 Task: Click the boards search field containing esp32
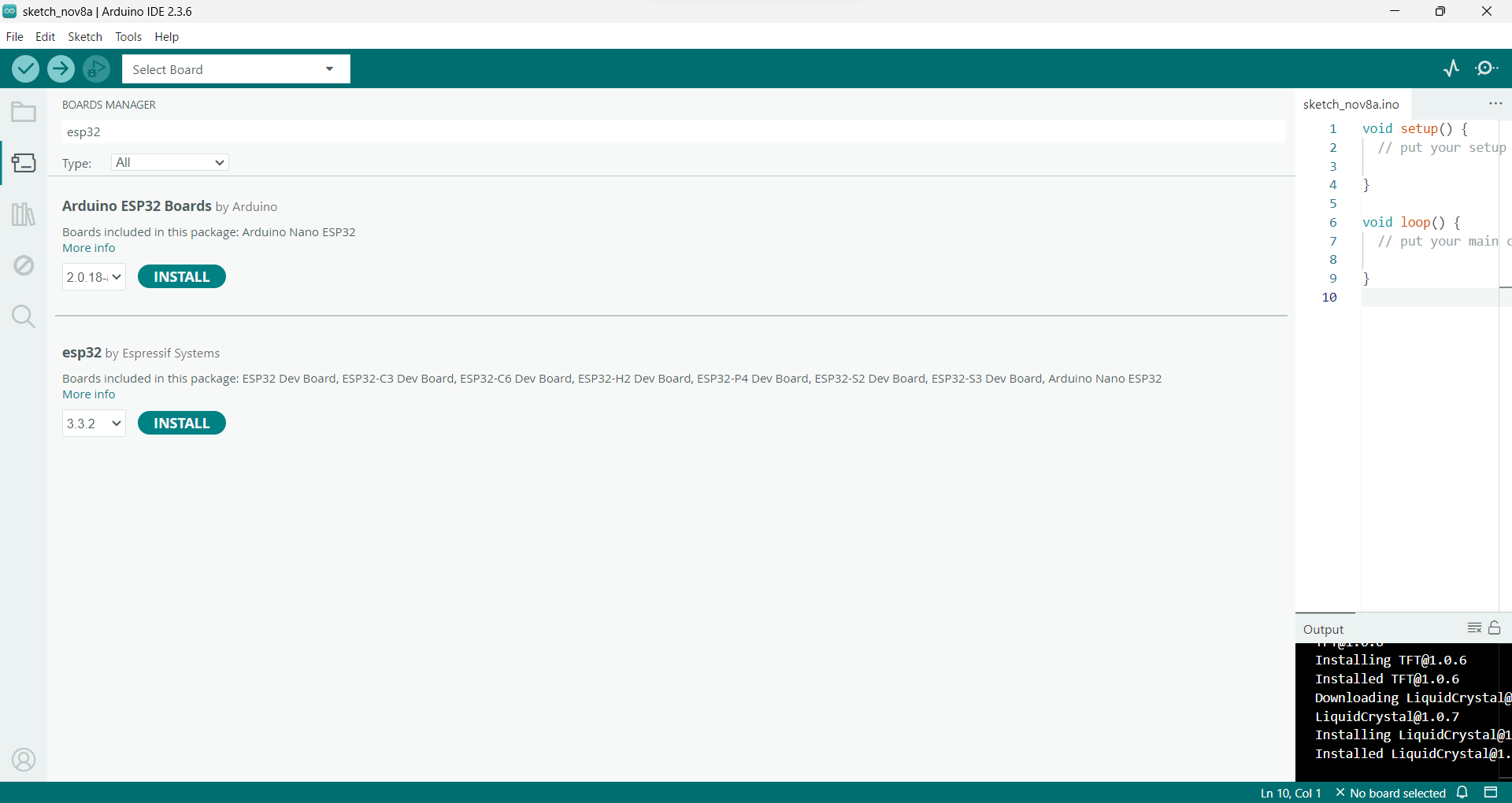(x=674, y=132)
